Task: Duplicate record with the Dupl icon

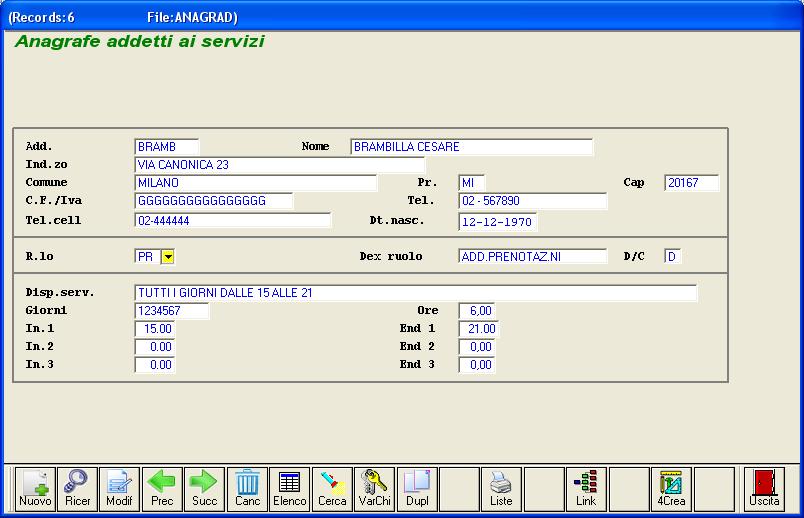Action: [417, 489]
